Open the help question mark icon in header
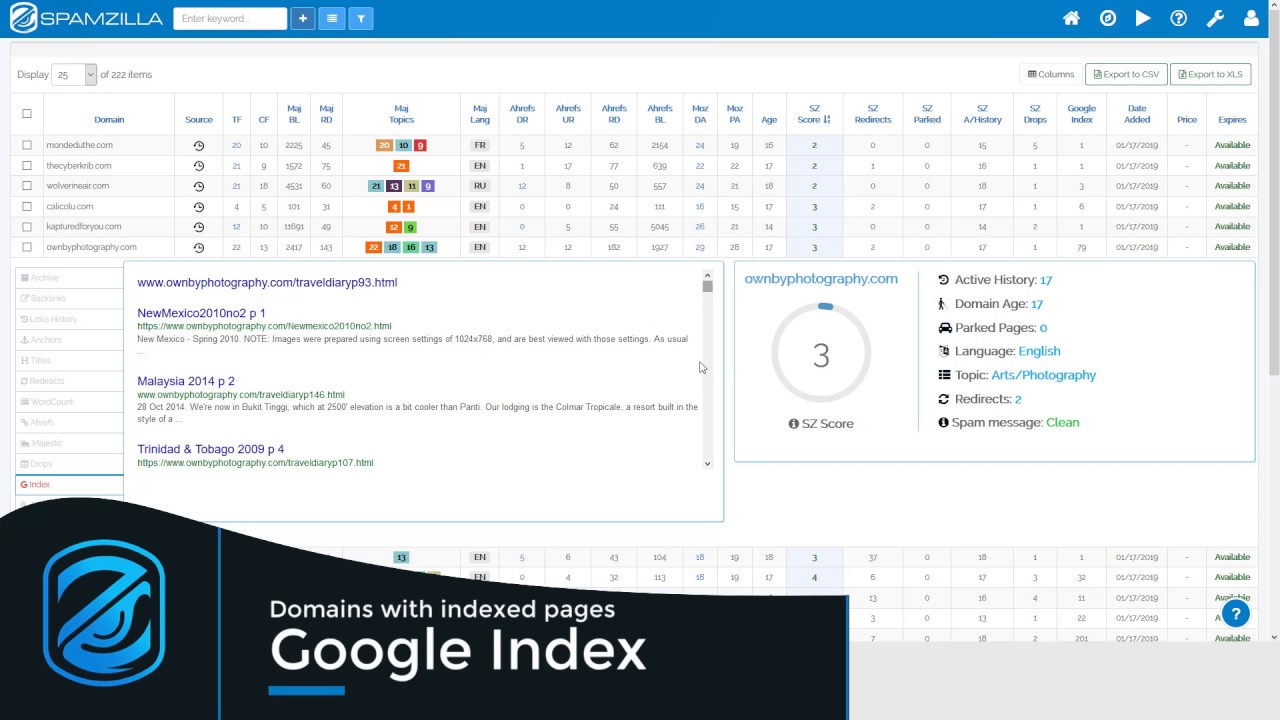1280x720 pixels. 1179,18
